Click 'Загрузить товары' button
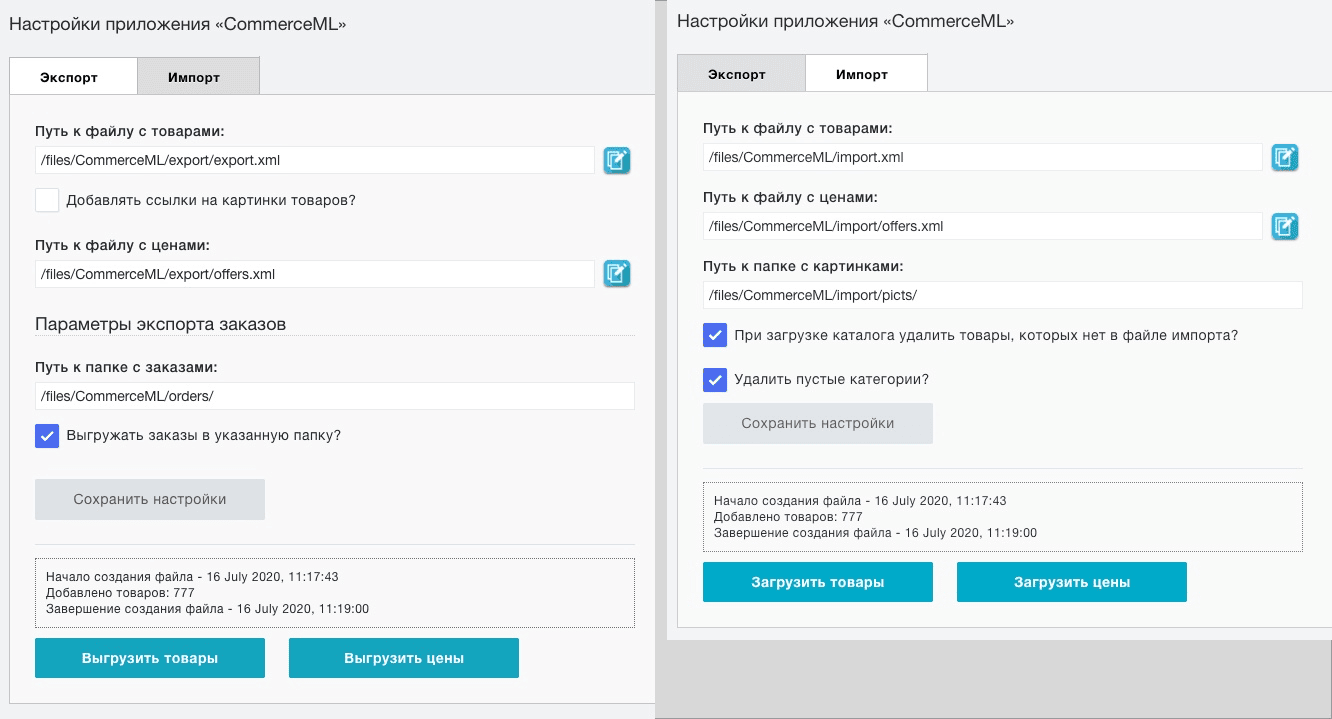The image size is (1332, 719). pos(818,582)
